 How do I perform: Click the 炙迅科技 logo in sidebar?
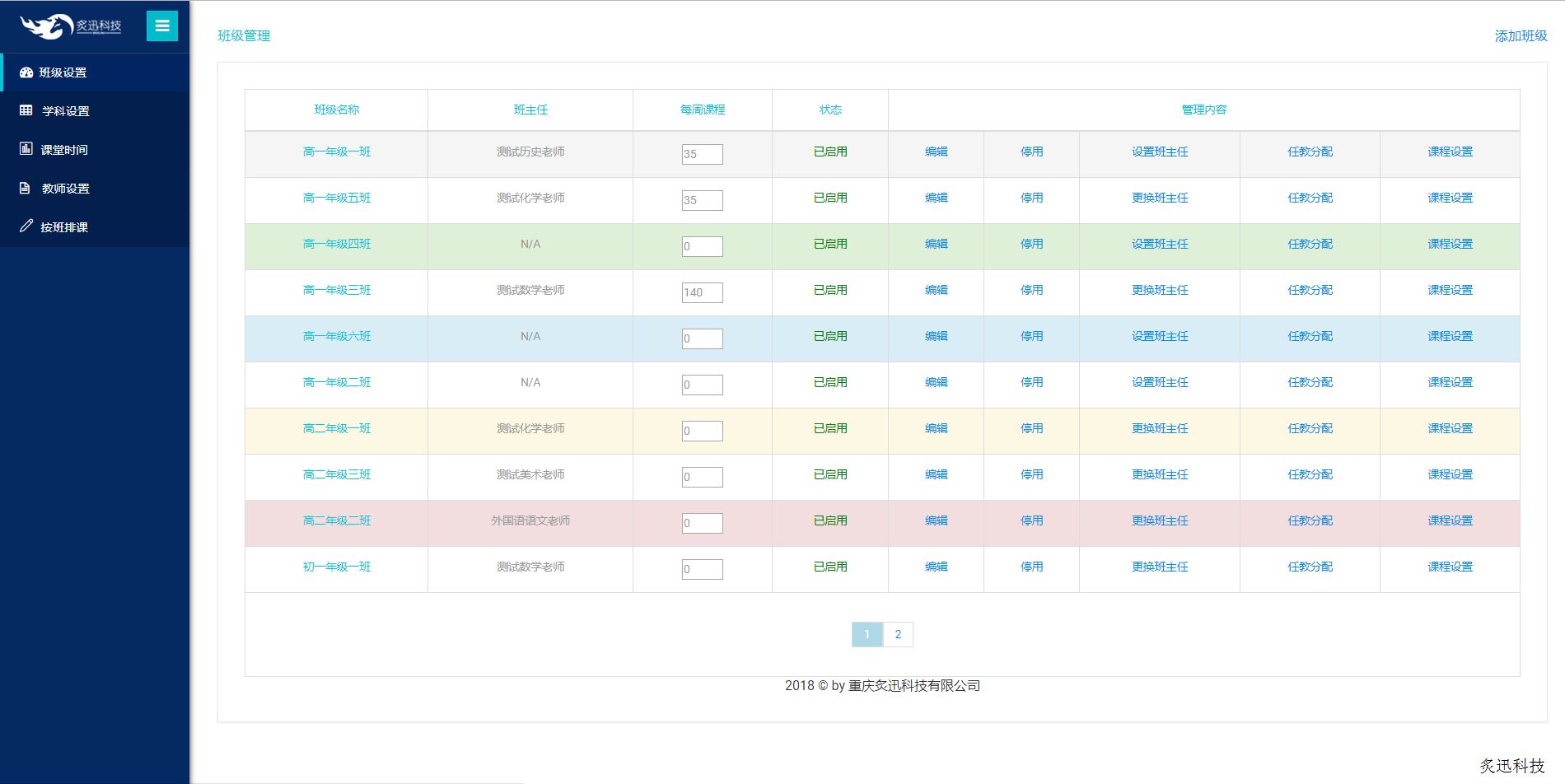[x=71, y=26]
